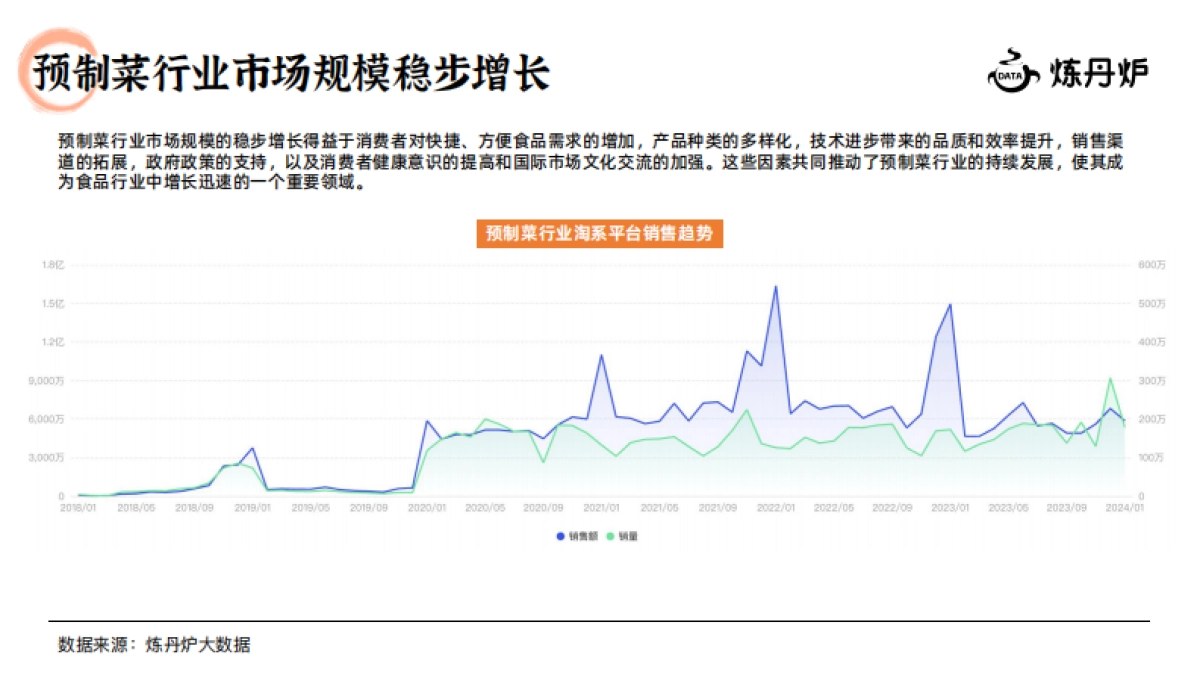Image resolution: width=1200 pixels, height=675 pixels.
Task: Click the highest blue peak near 2022/01
Action: pos(777,287)
